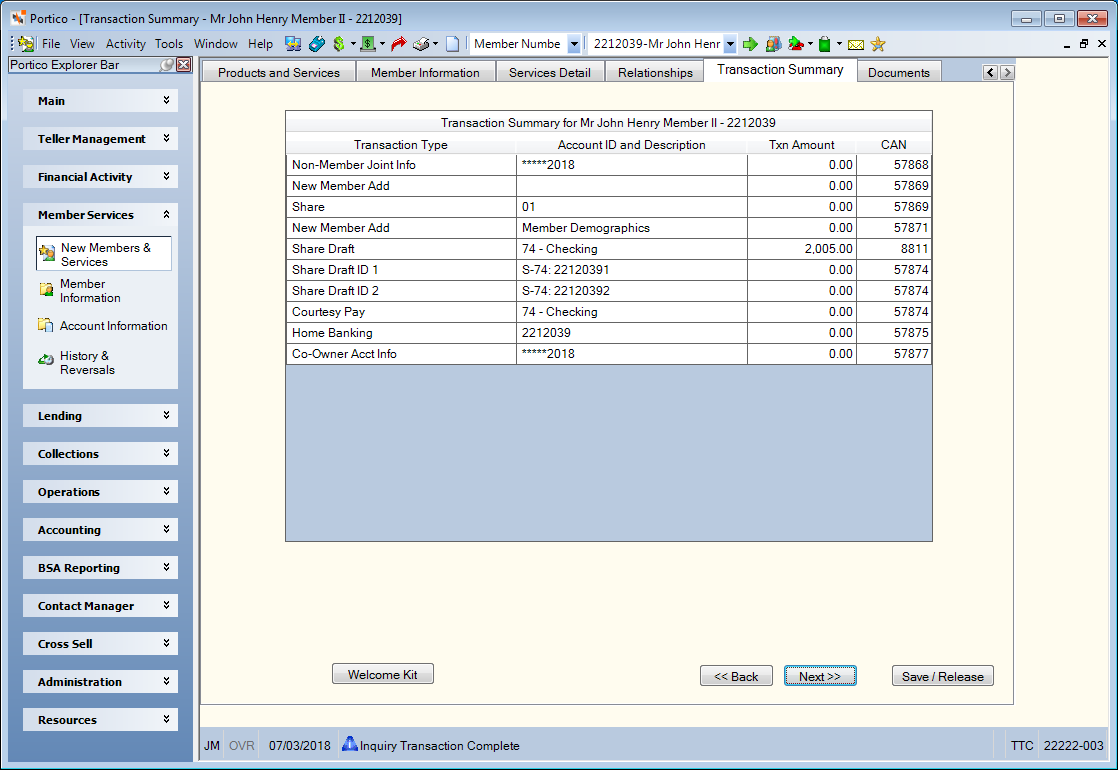
Task: Click the Co-Owner Acct Info row
Action: click(609, 354)
